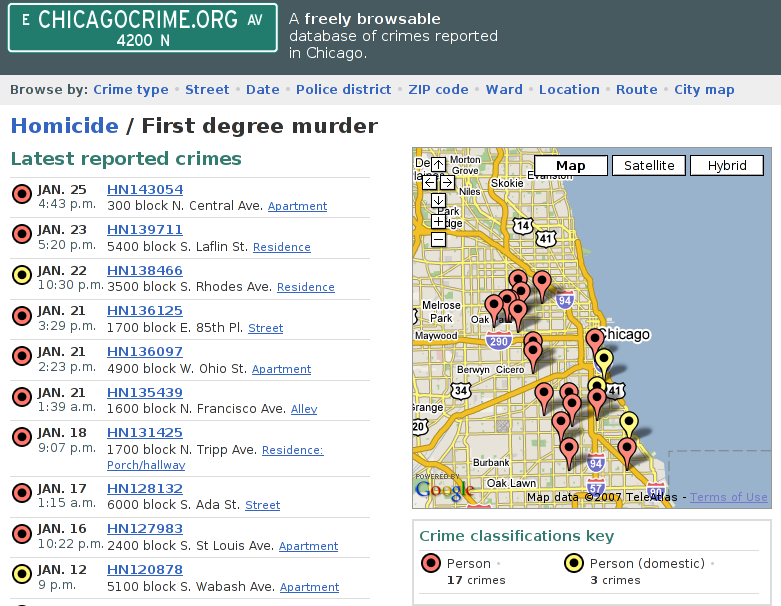
Task: Open crime report HN127983
Action: coord(145,529)
